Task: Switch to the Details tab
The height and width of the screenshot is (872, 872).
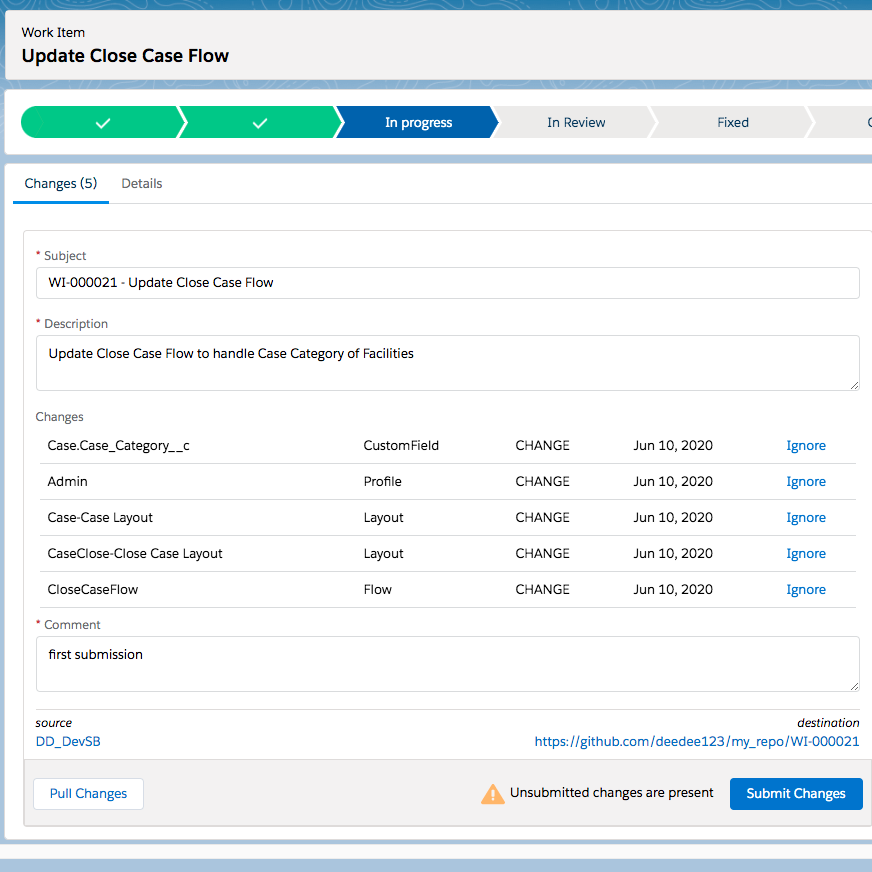Action: click(142, 184)
